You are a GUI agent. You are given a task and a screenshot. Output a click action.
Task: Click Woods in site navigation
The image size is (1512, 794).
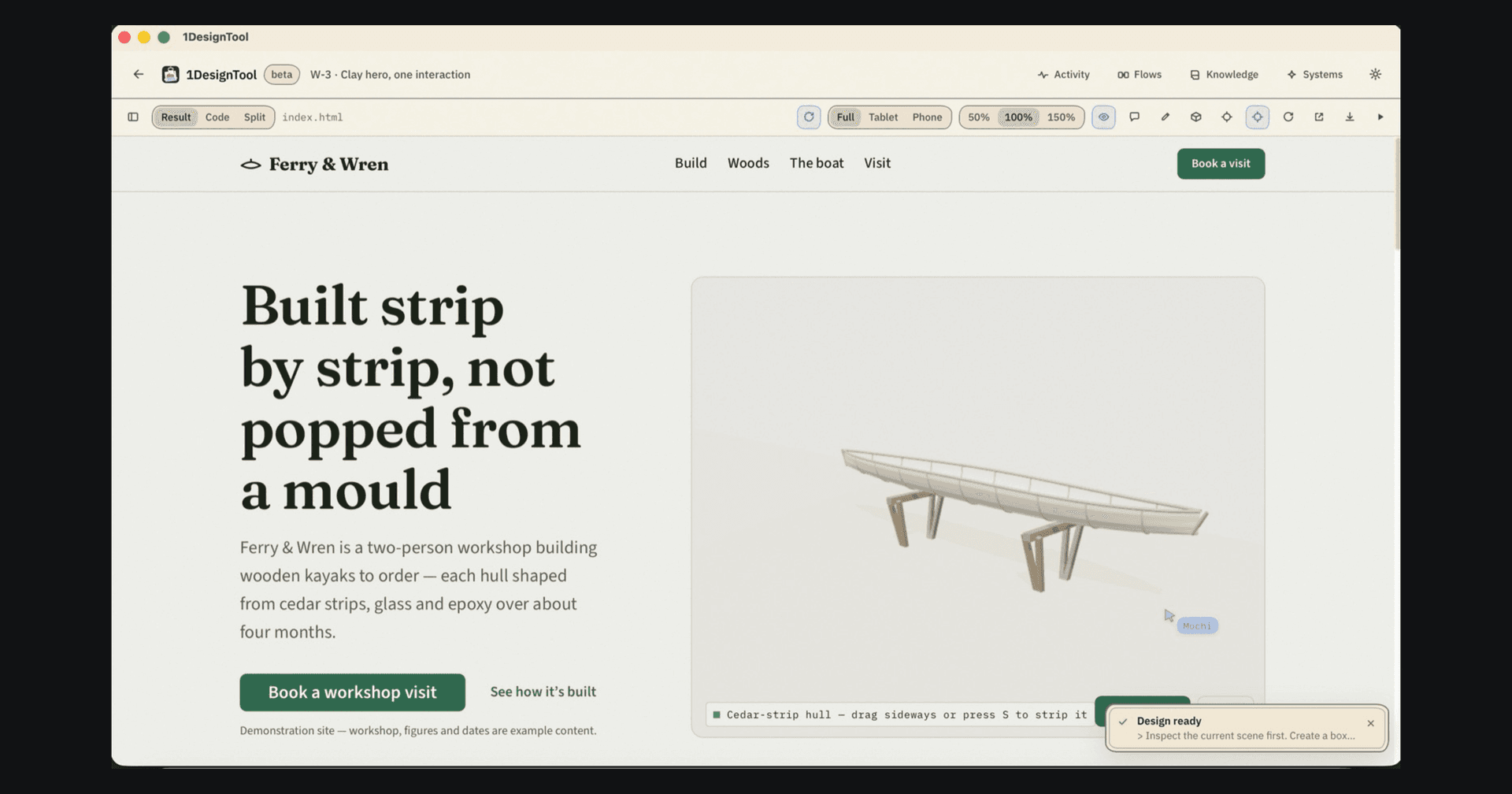pyautogui.click(x=748, y=163)
